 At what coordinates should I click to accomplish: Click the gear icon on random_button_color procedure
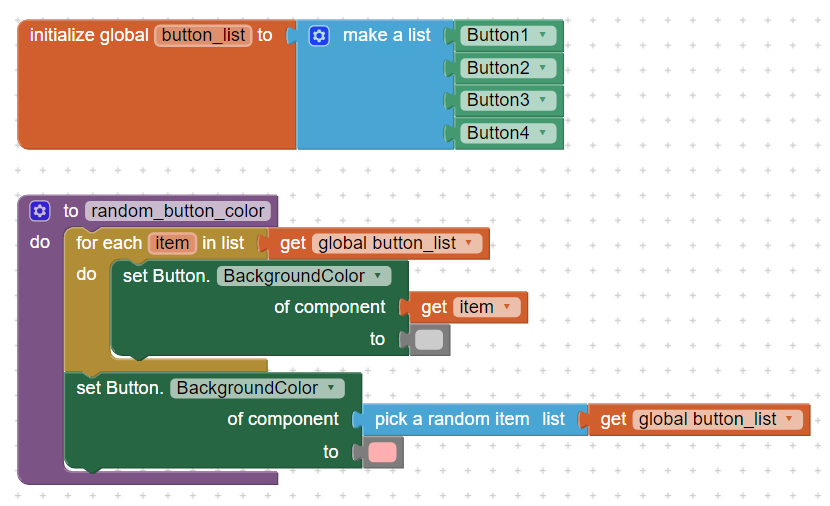click(40, 211)
